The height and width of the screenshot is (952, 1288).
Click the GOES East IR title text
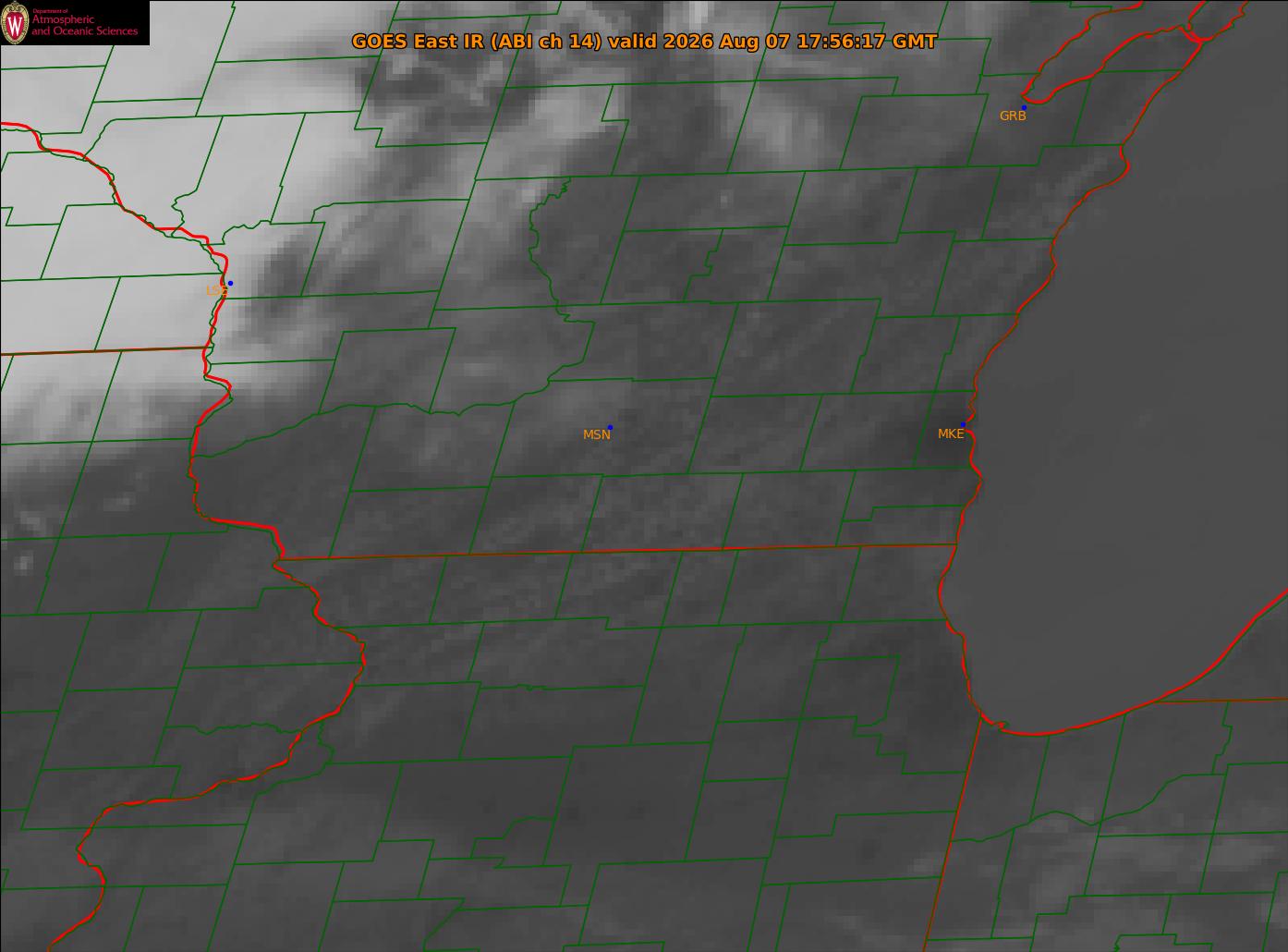(x=419, y=42)
